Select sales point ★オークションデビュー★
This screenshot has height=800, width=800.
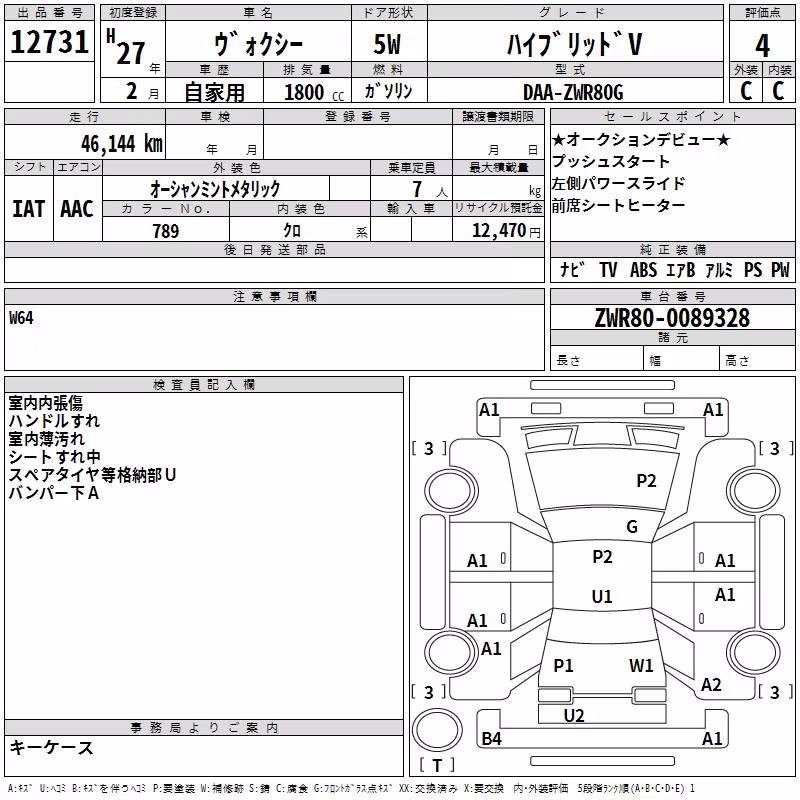coord(641,139)
